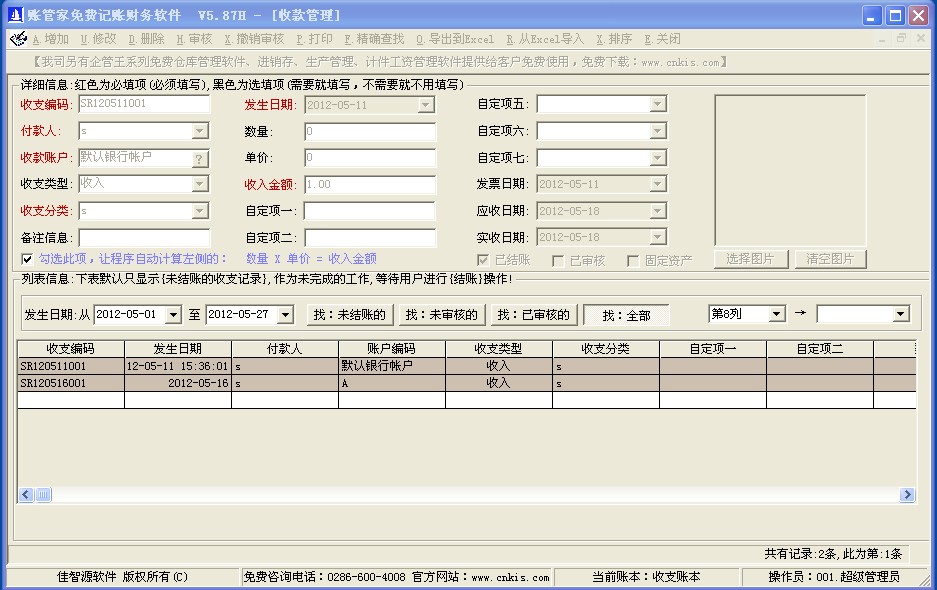Viewport: 937px width, 590px height.
Task: Open the 导出到Excel menu item
Action: (x=454, y=39)
